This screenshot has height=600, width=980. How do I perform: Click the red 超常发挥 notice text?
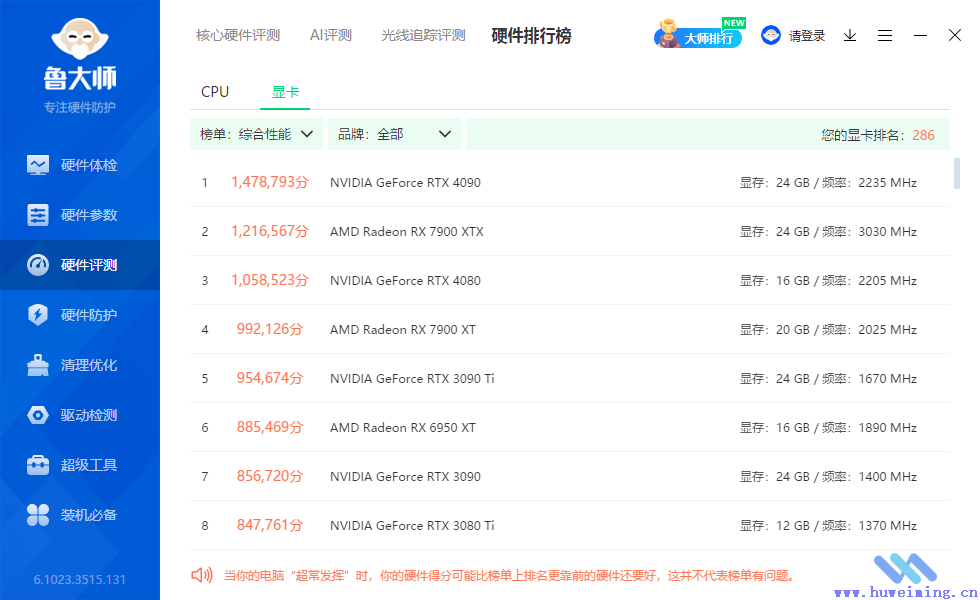[509, 576]
